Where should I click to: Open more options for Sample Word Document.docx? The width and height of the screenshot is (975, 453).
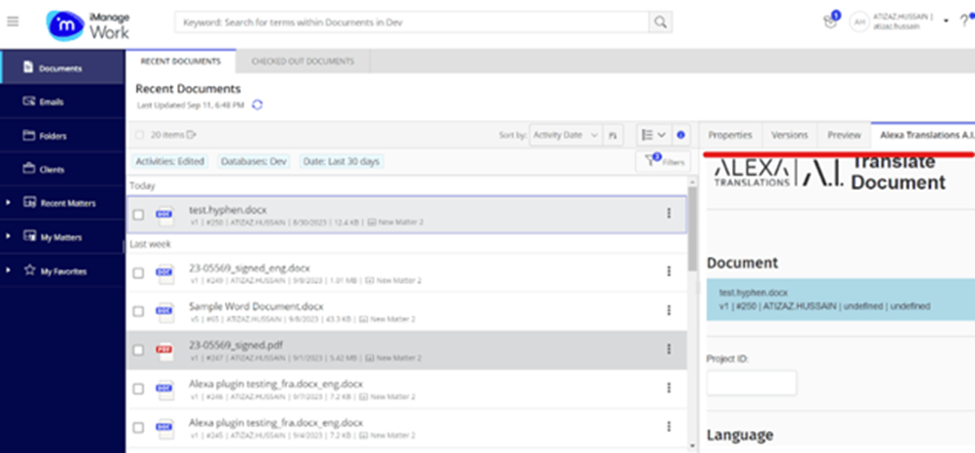(669, 310)
